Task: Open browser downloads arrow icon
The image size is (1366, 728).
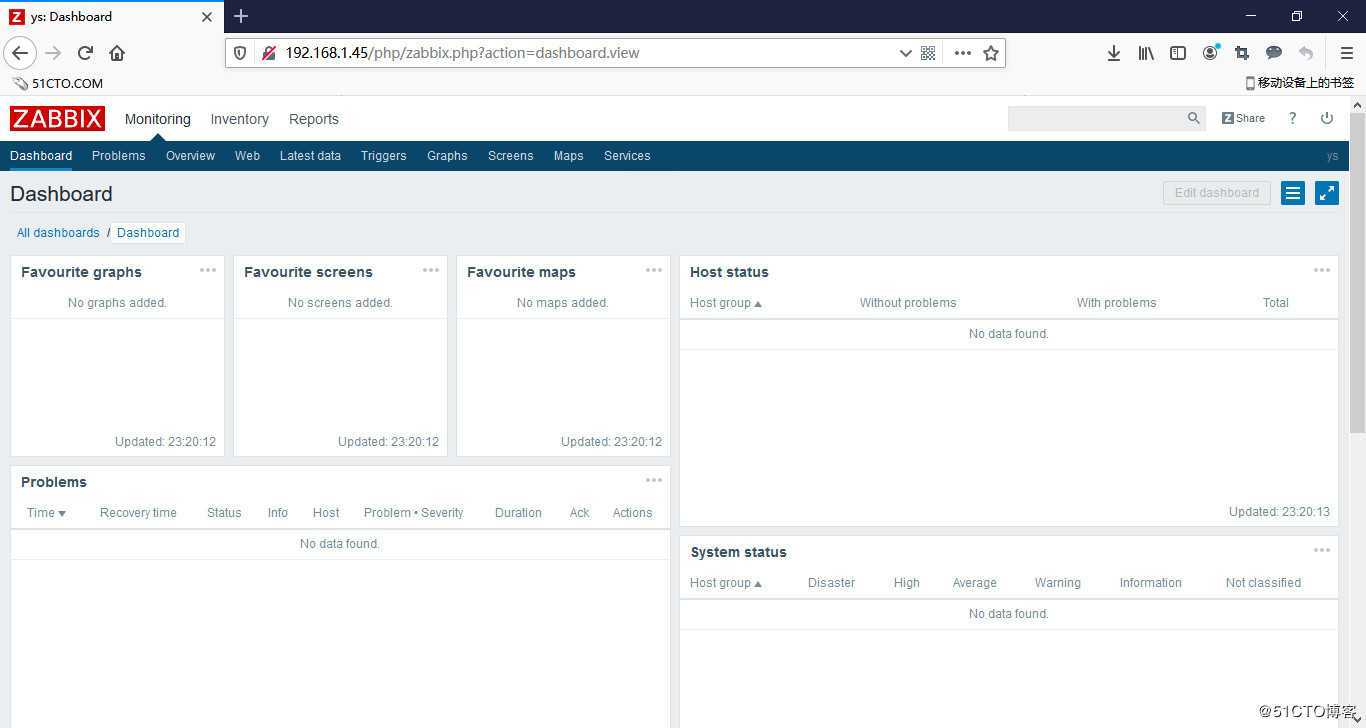Action: tap(1113, 53)
